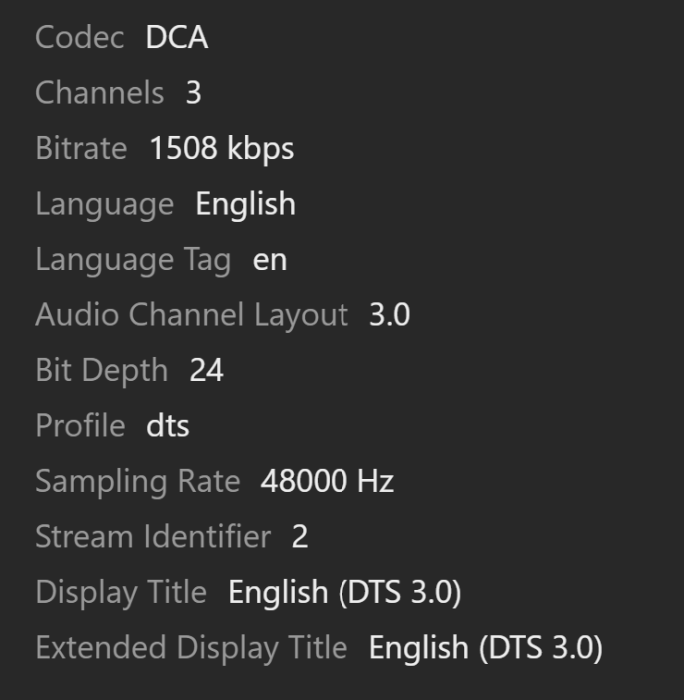684x700 pixels.
Task: Click the Display Title value English (DTS 3.0)
Action: click(344, 593)
